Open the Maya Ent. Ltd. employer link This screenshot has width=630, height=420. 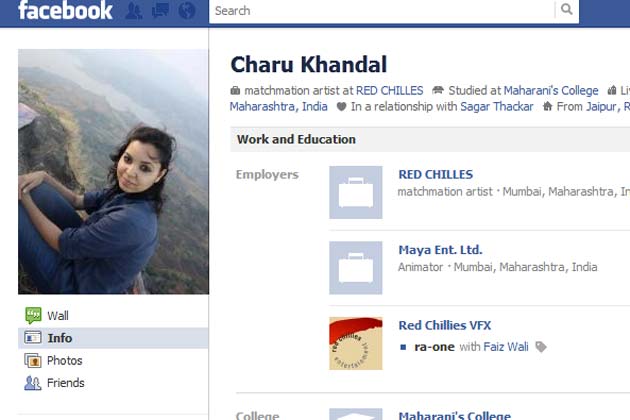coord(440,250)
